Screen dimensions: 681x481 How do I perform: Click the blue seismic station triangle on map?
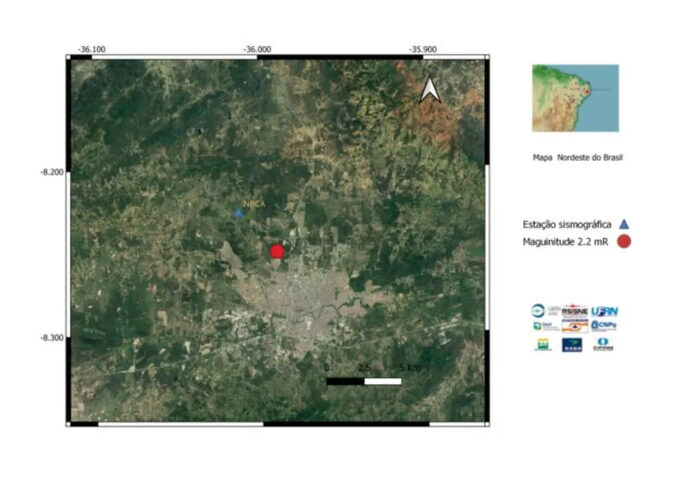[x=238, y=212]
